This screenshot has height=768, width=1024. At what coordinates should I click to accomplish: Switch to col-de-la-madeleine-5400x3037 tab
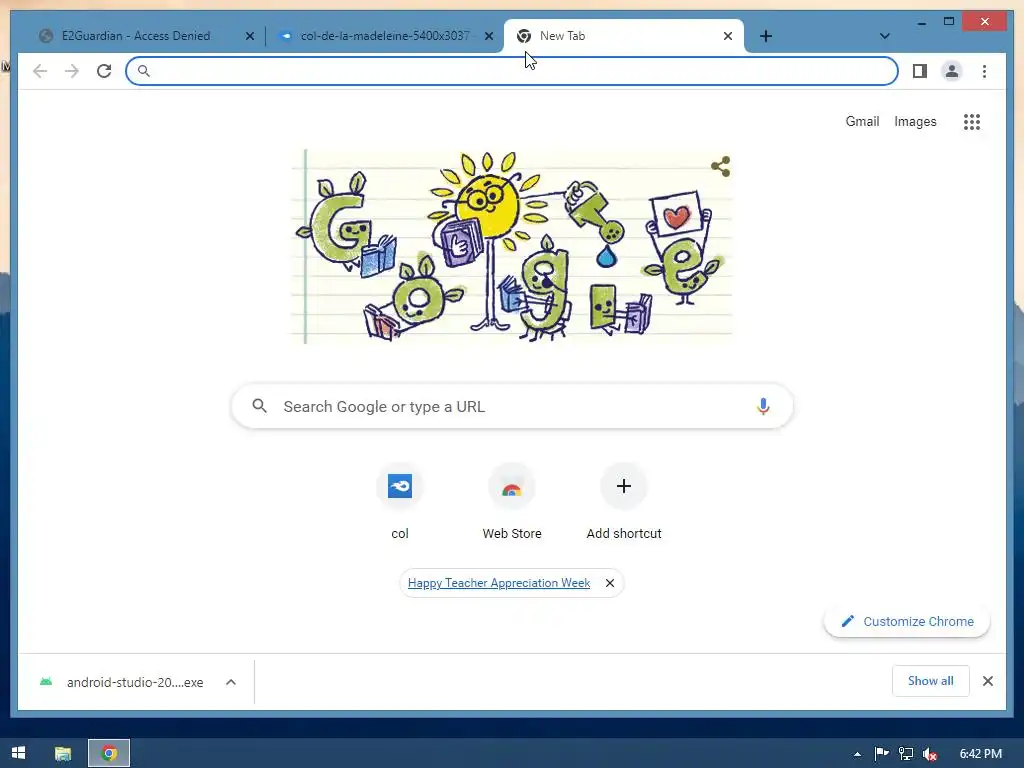(x=384, y=36)
